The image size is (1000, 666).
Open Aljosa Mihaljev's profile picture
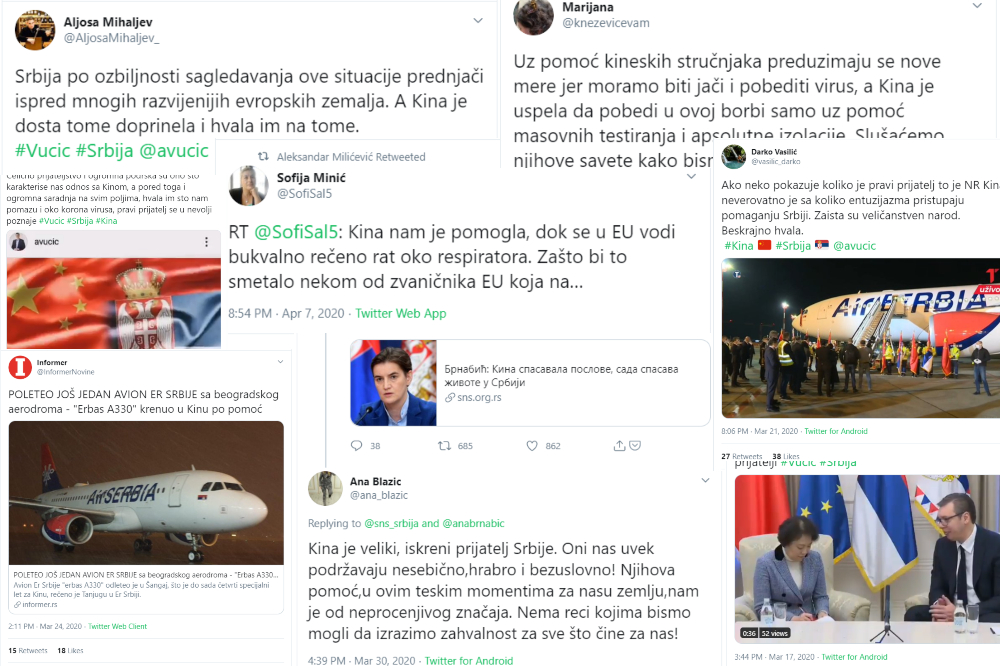[x=35, y=30]
